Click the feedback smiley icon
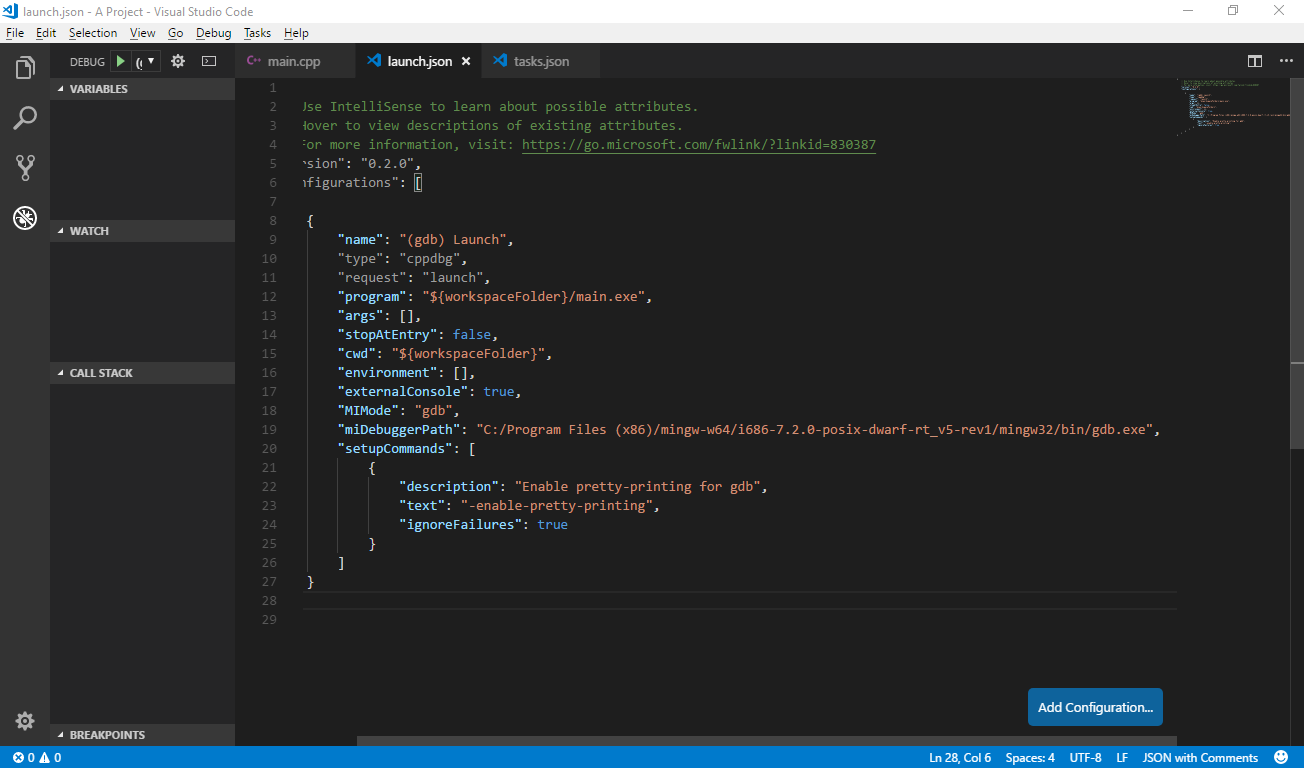The image size is (1304, 768). [x=1281, y=758]
